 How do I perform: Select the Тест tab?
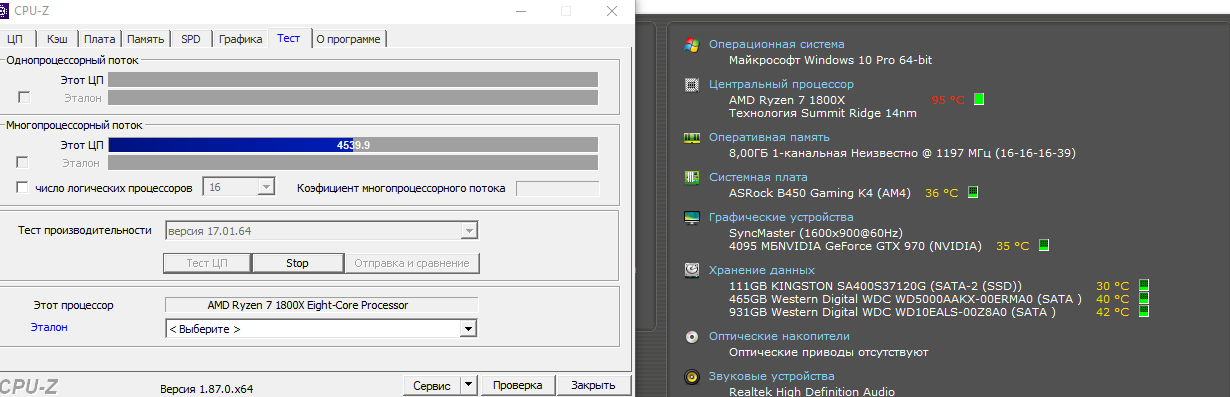[x=288, y=38]
